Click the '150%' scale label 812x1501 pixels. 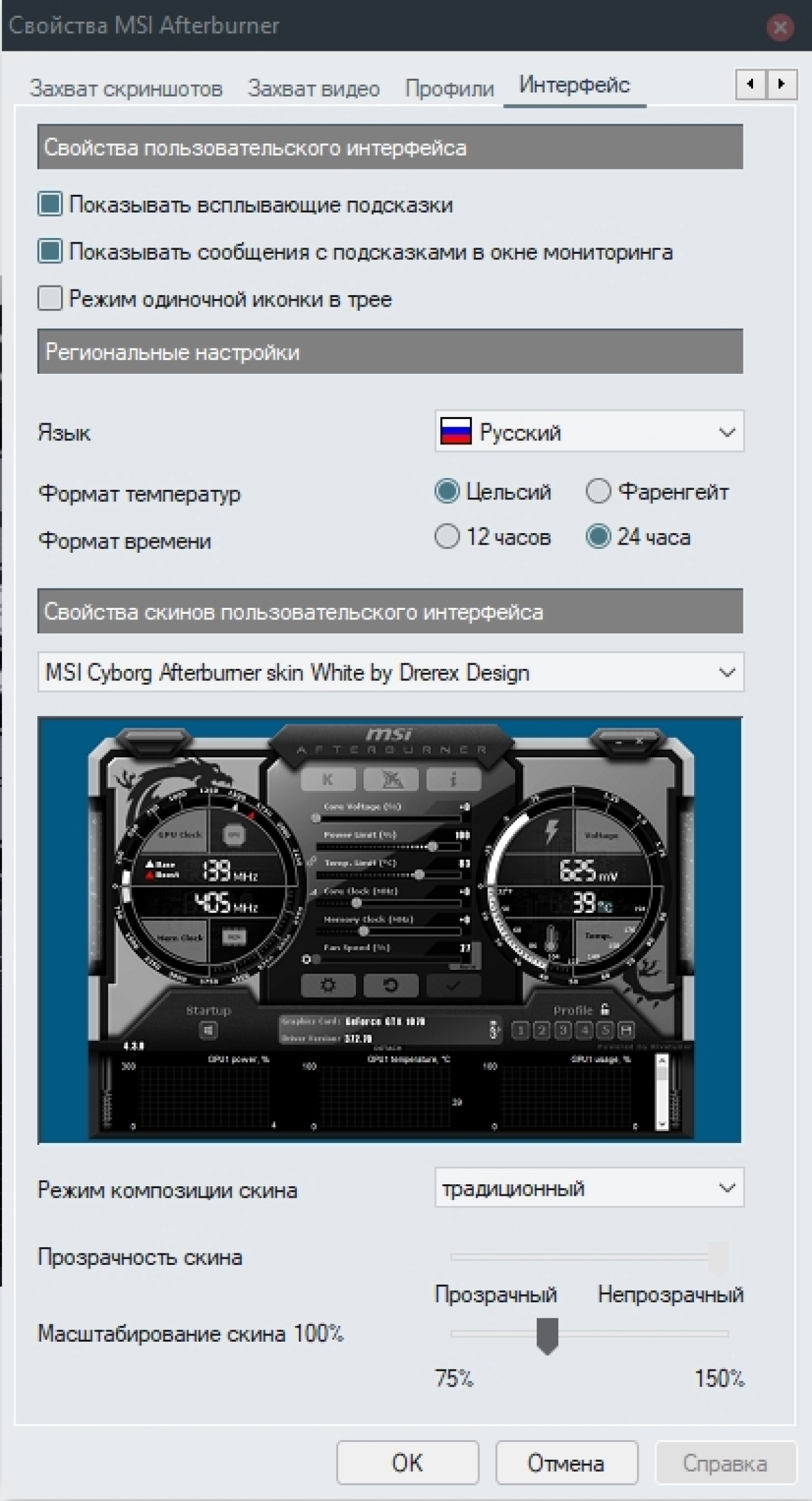[x=719, y=1378]
